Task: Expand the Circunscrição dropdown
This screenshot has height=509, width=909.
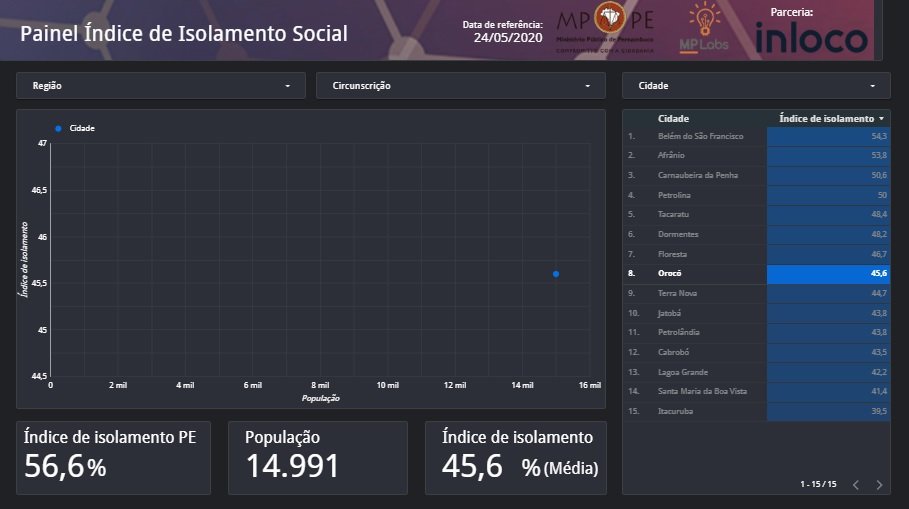Action: pos(460,86)
